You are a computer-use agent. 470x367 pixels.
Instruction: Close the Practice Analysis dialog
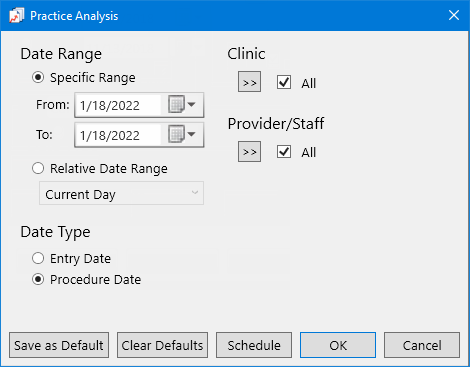454,15
